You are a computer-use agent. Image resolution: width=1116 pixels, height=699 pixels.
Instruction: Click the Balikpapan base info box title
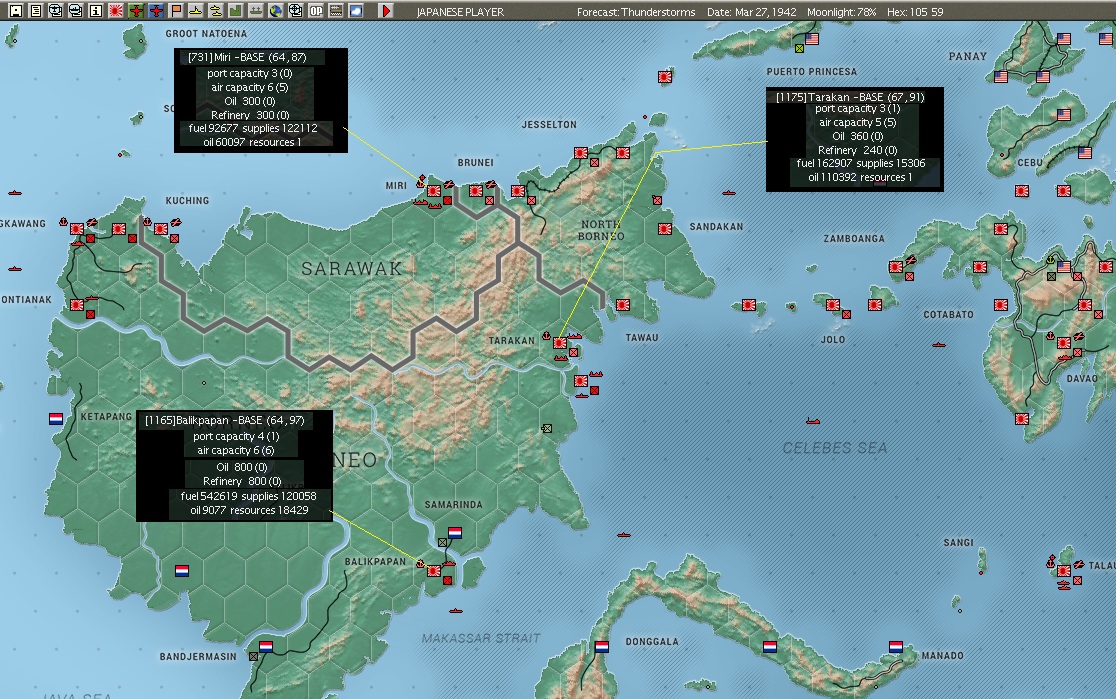tap(224, 420)
